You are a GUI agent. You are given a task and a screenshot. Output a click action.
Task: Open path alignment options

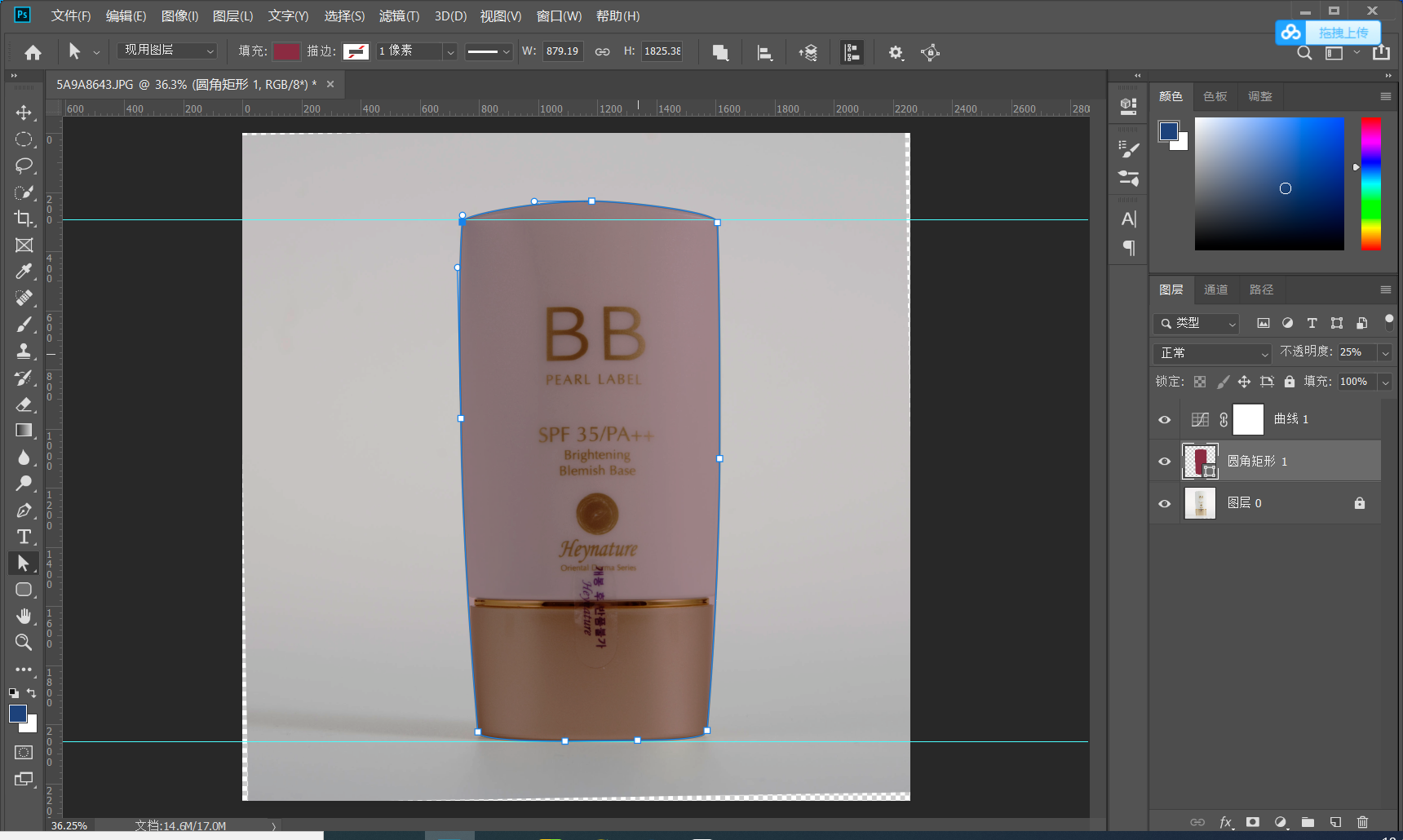[x=764, y=52]
